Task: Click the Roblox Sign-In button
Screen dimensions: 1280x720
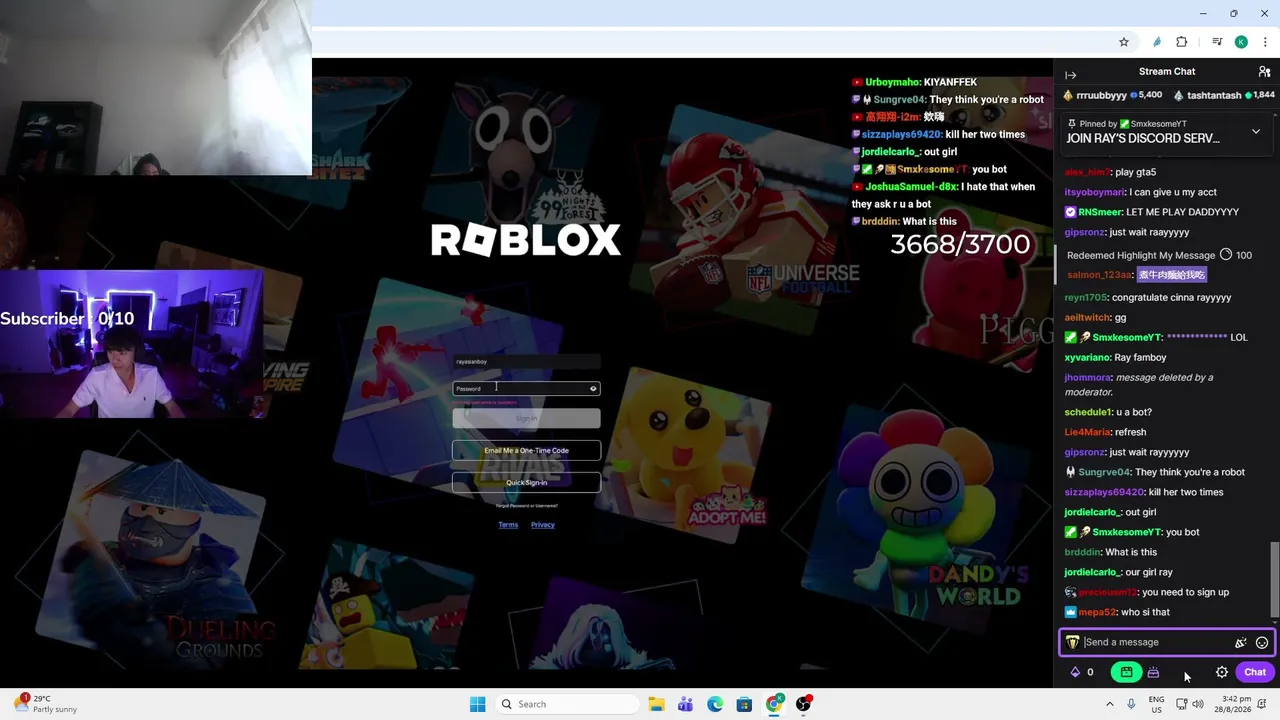Action: pyautogui.click(x=526, y=418)
